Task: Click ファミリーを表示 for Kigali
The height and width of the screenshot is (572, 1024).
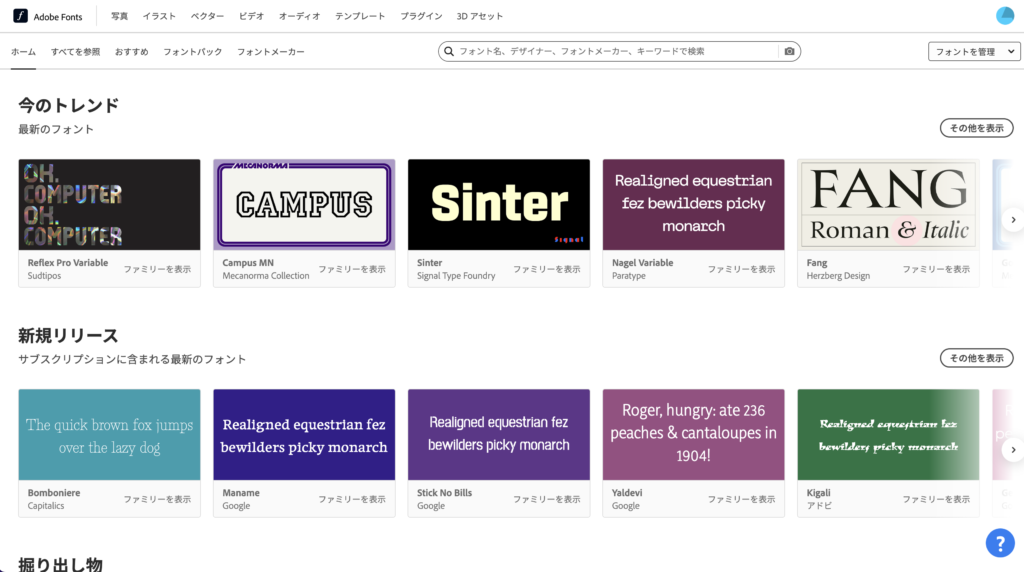Action: point(936,499)
